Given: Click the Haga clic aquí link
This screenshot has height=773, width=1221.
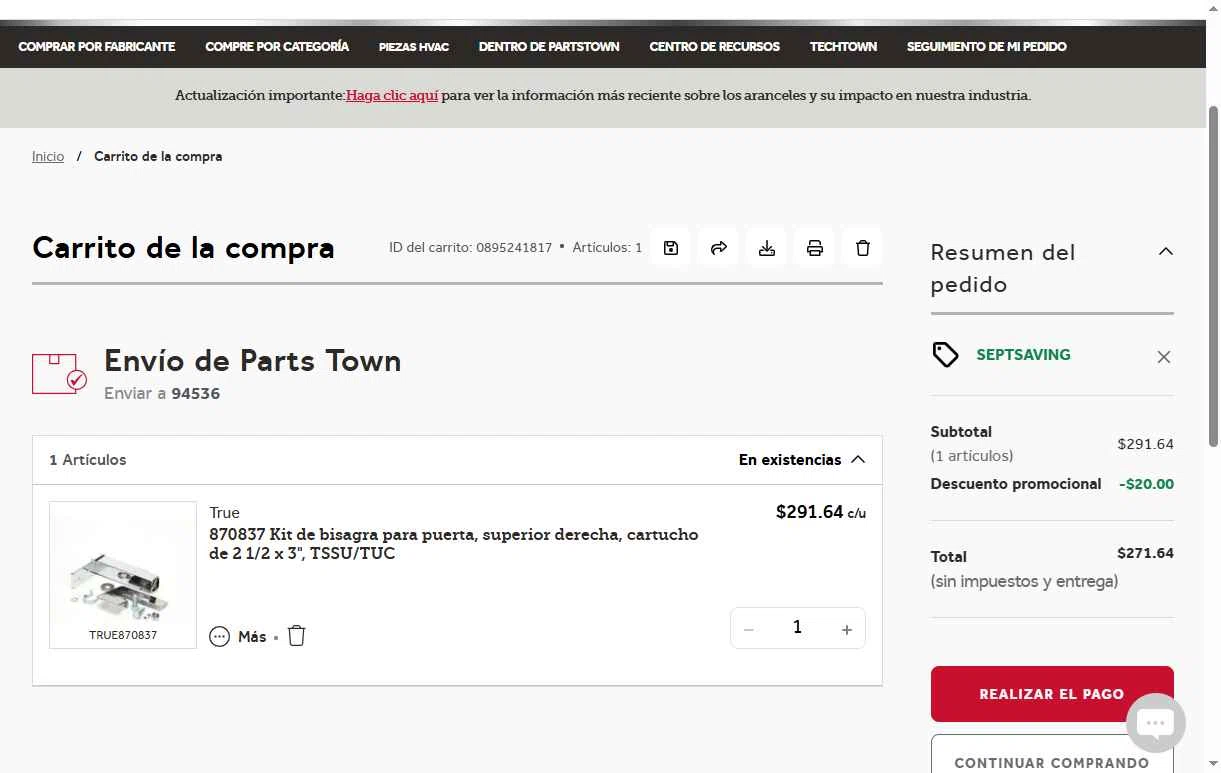Looking at the screenshot, I should click(392, 96).
